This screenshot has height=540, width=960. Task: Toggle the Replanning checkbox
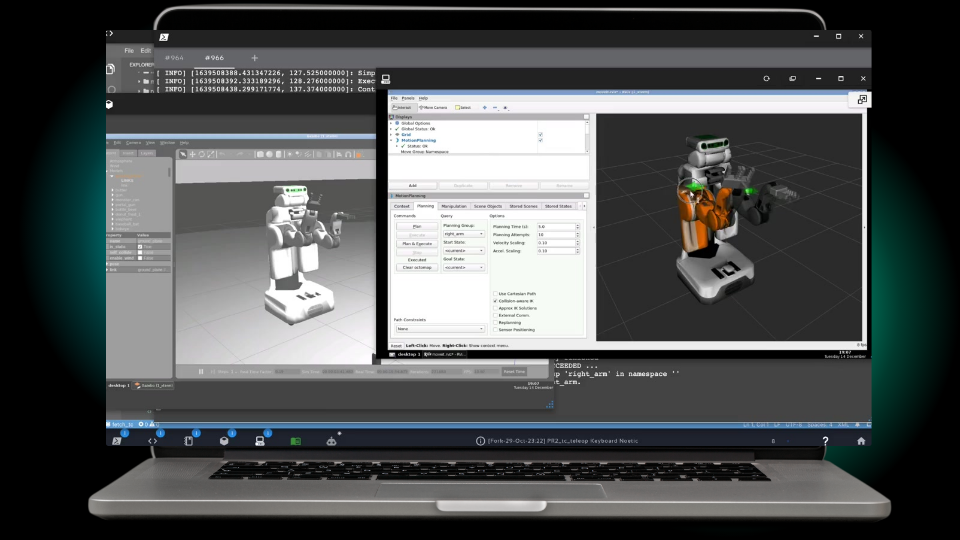(x=495, y=322)
